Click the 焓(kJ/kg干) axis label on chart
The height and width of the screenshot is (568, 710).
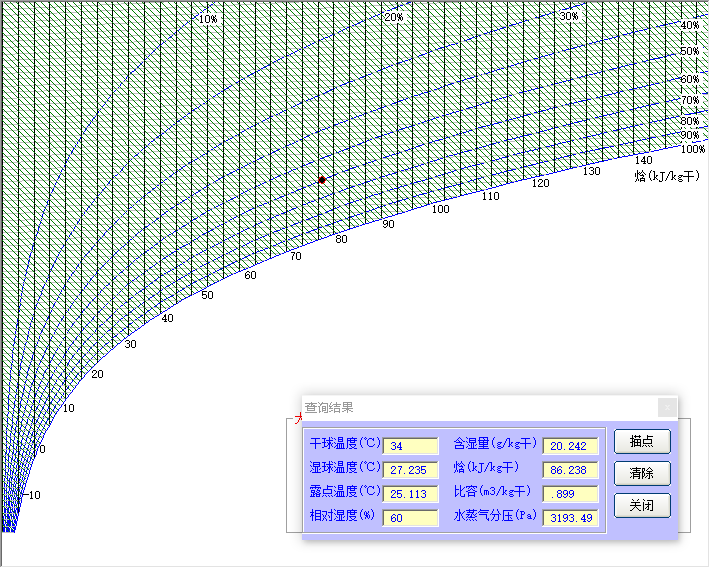(x=666, y=176)
